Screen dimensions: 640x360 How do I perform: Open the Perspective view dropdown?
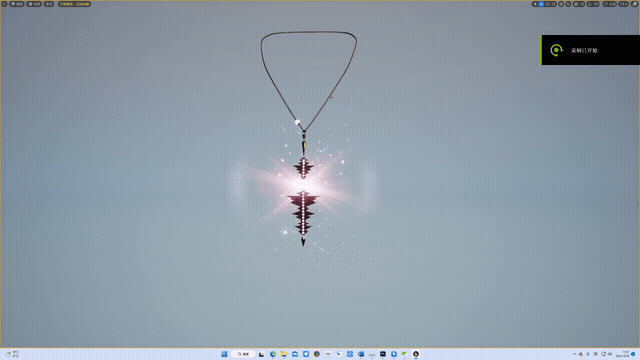click(x=17, y=4)
